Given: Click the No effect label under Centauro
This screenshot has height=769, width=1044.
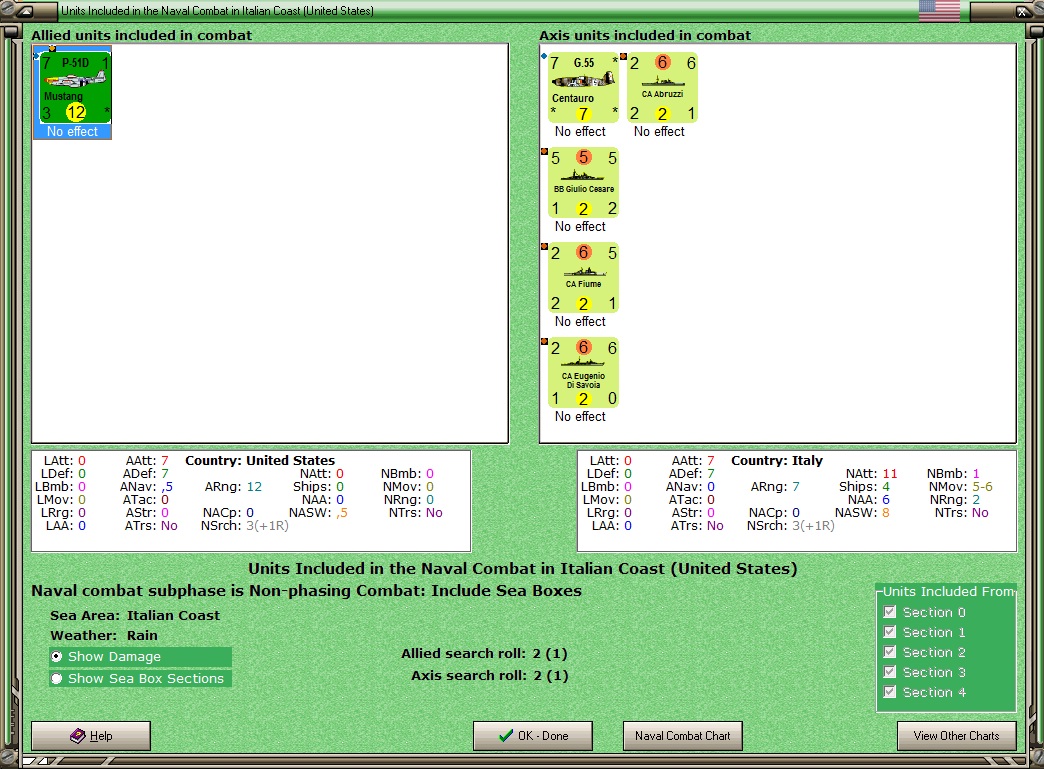Looking at the screenshot, I should pyautogui.click(x=580, y=132).
